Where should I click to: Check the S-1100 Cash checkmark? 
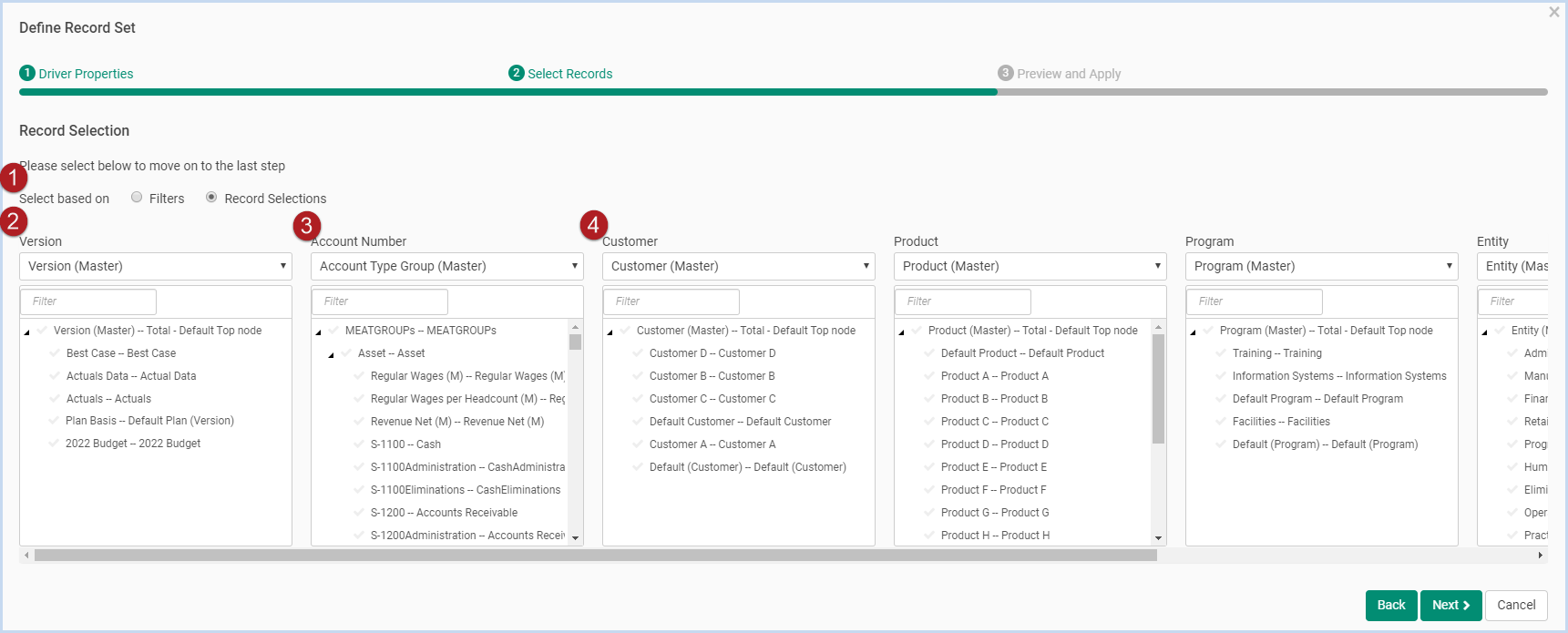pos(359,444)
